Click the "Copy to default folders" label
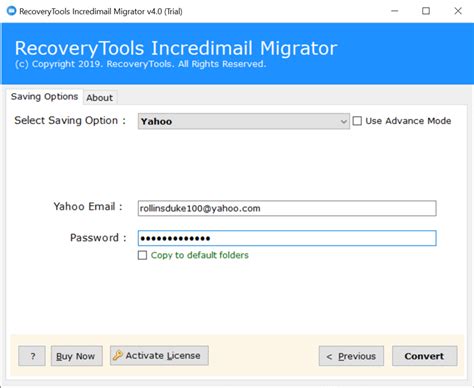 tap(200, 255)
